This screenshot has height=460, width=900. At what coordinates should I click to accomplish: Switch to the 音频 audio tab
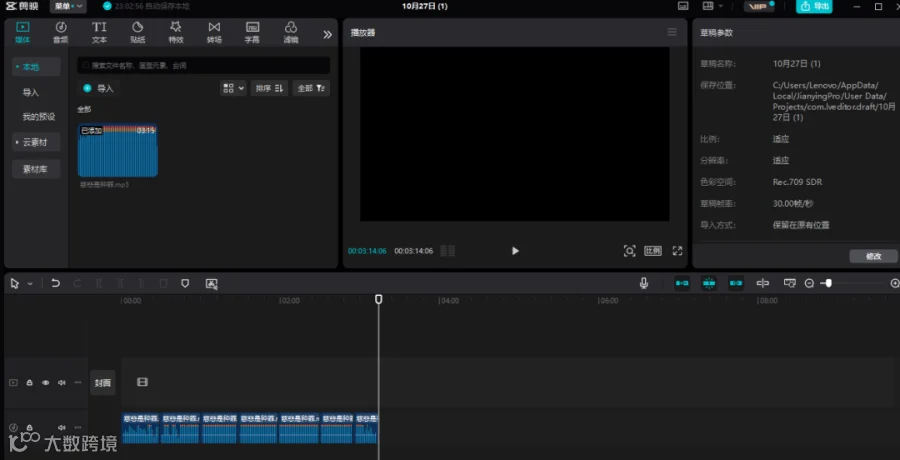[x=61, y=32]
